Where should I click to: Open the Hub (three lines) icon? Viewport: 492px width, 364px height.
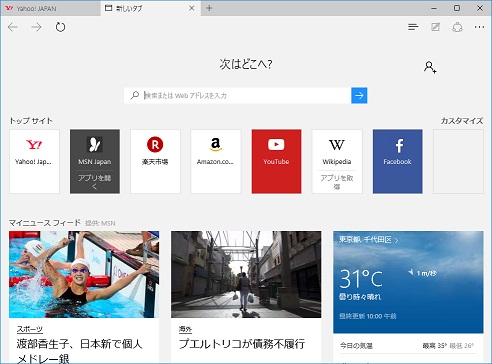[x=413, y=27]
